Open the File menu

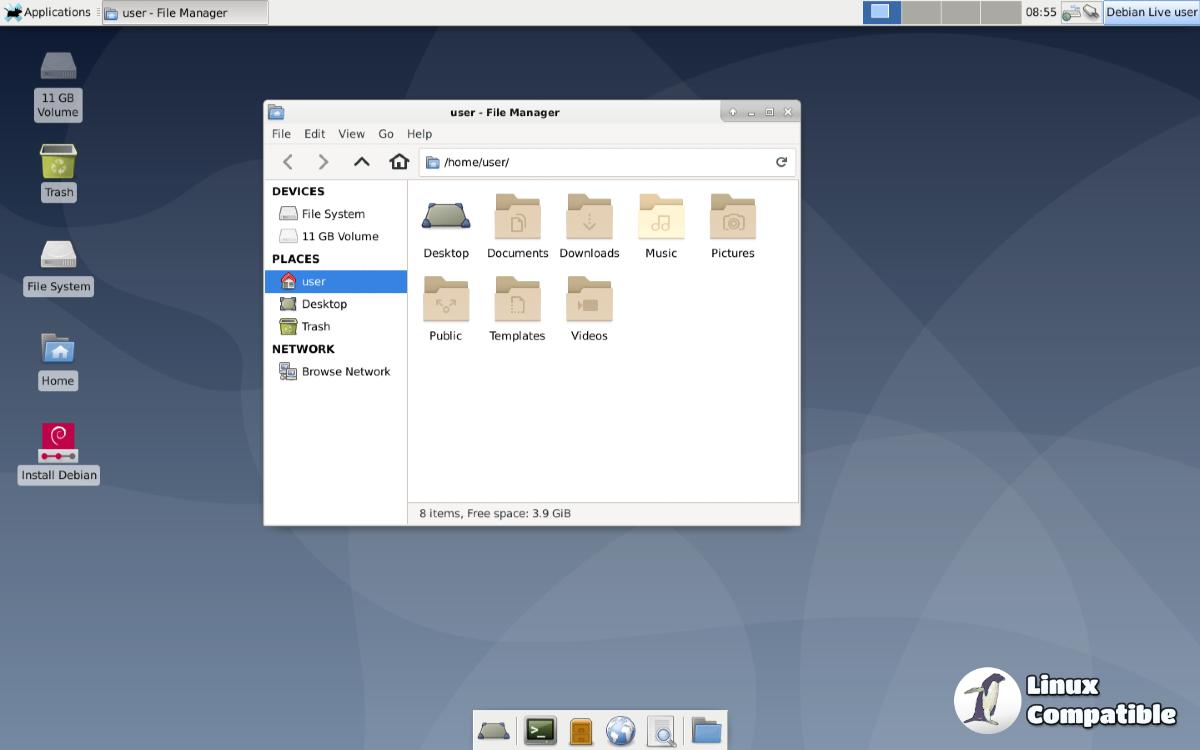click(x=281, y=134)
